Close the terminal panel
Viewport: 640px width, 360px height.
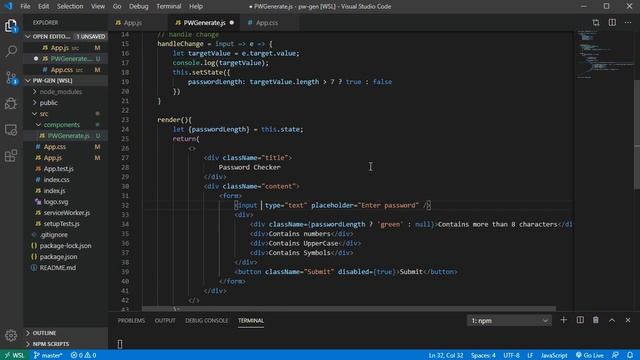628,320
